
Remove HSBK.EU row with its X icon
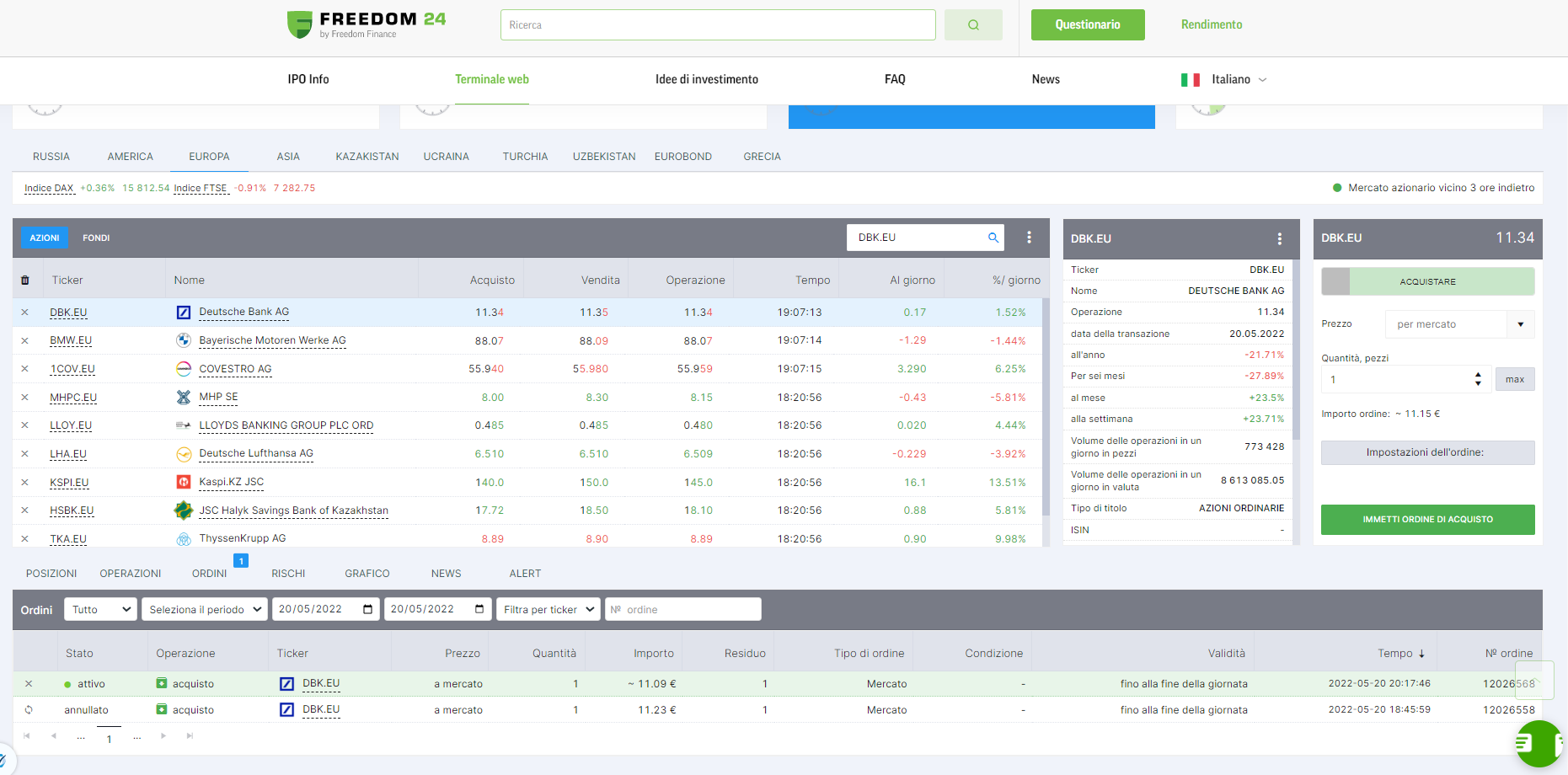point(25,510)
